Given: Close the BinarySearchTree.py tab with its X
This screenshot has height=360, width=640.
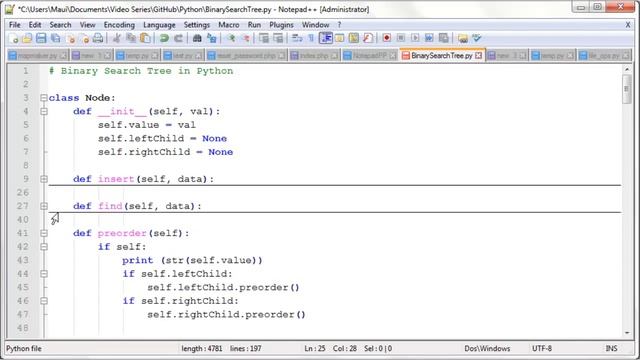Looking at the screenshot, I should tap(478, 56).
